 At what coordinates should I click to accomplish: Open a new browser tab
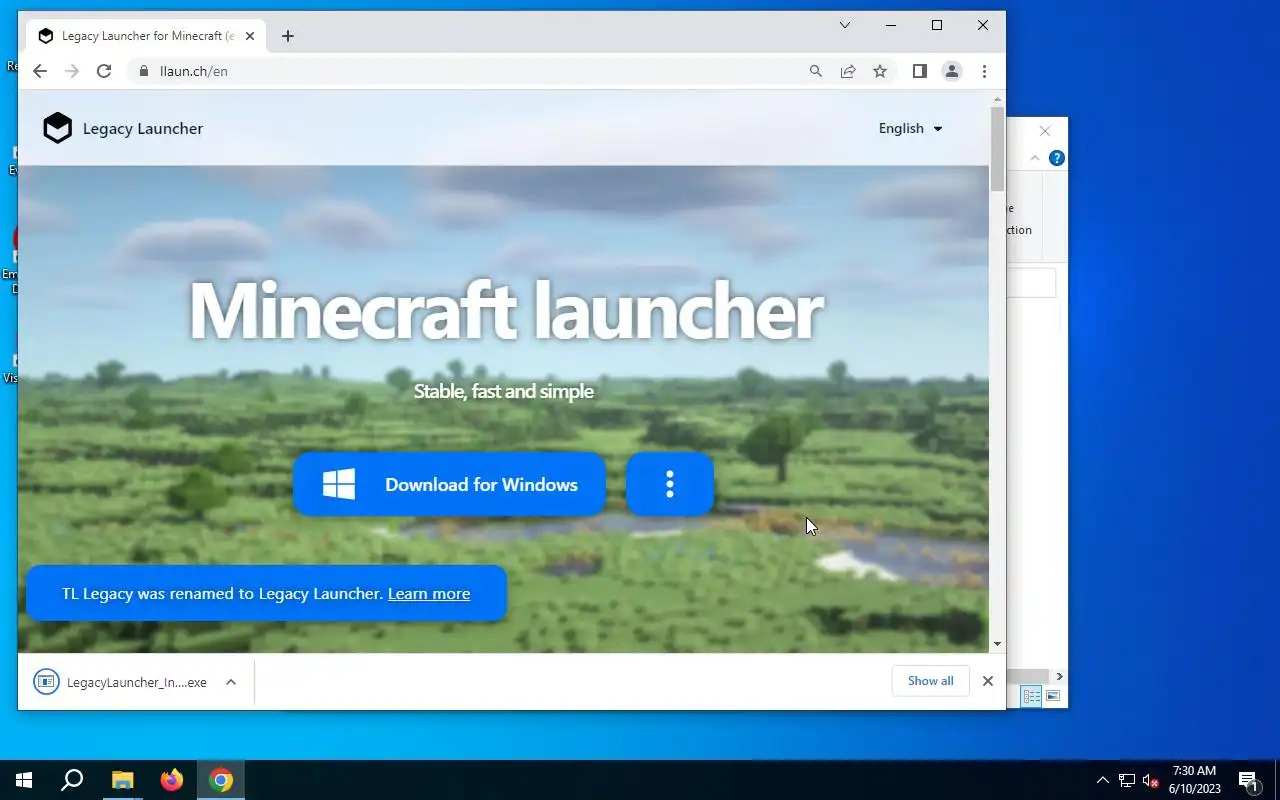point(288,36)
